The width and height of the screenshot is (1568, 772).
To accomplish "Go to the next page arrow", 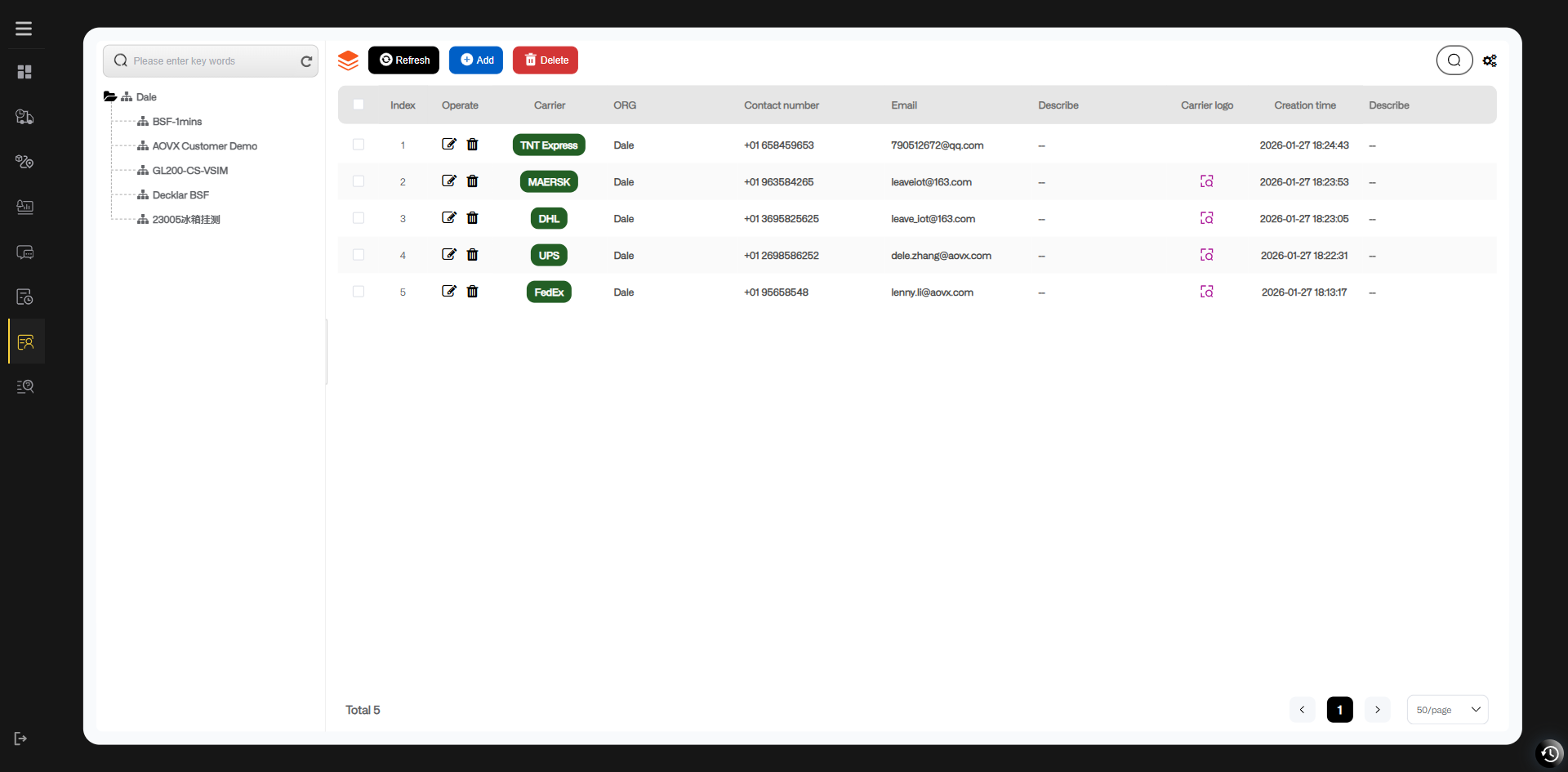I will 1377,710.
